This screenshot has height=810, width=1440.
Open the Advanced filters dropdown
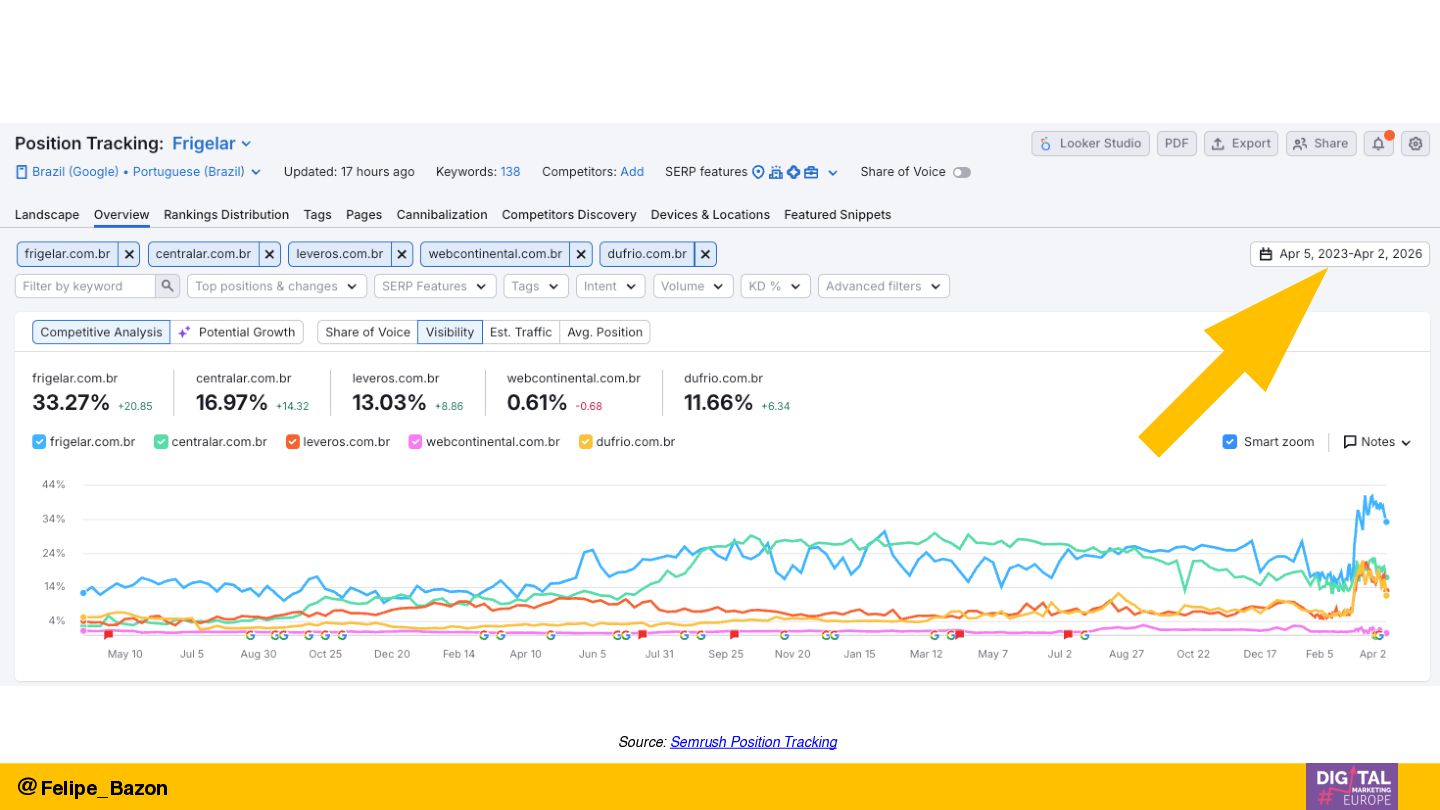pos(883,286)
